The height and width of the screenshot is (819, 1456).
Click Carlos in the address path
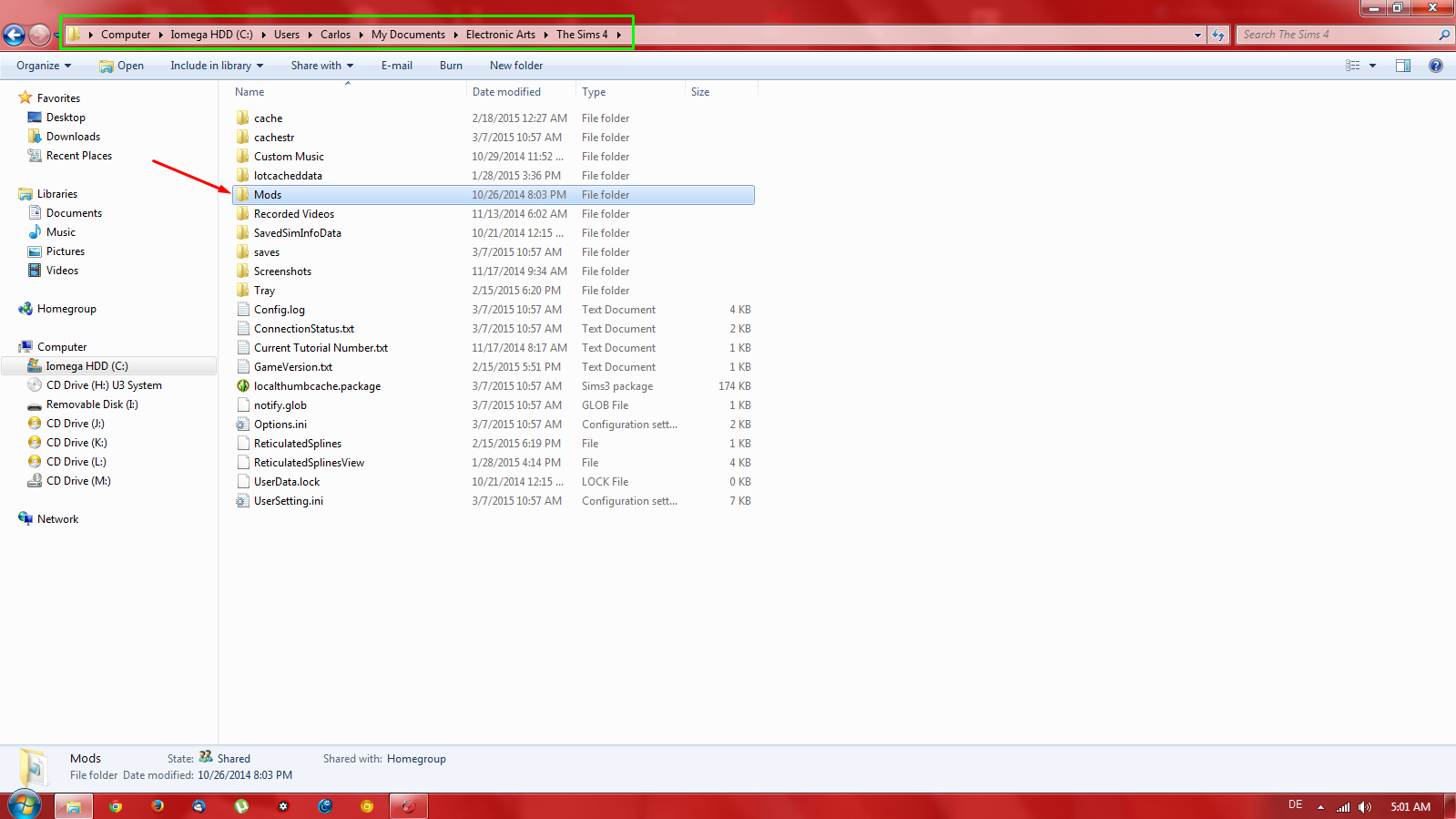coord(335,35)
